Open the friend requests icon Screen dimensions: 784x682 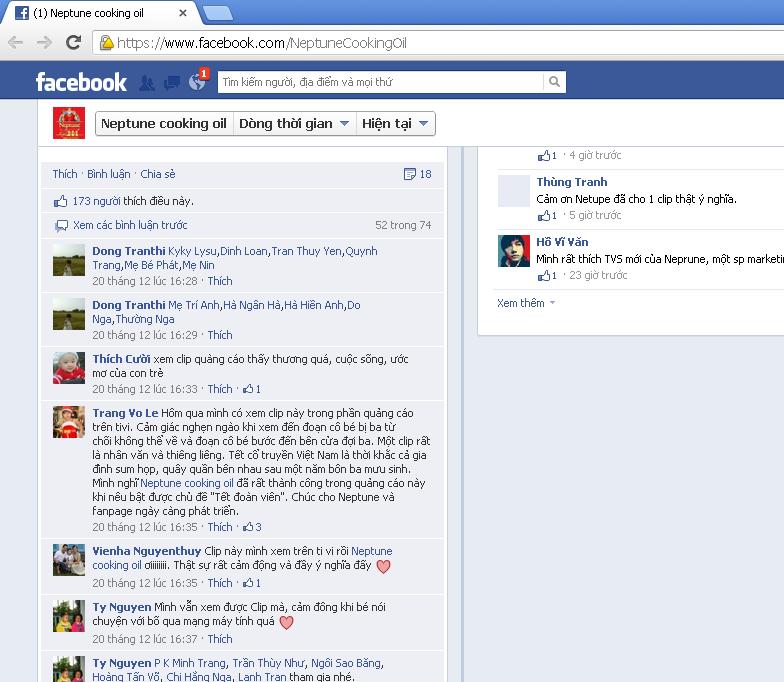coord(146,82)
